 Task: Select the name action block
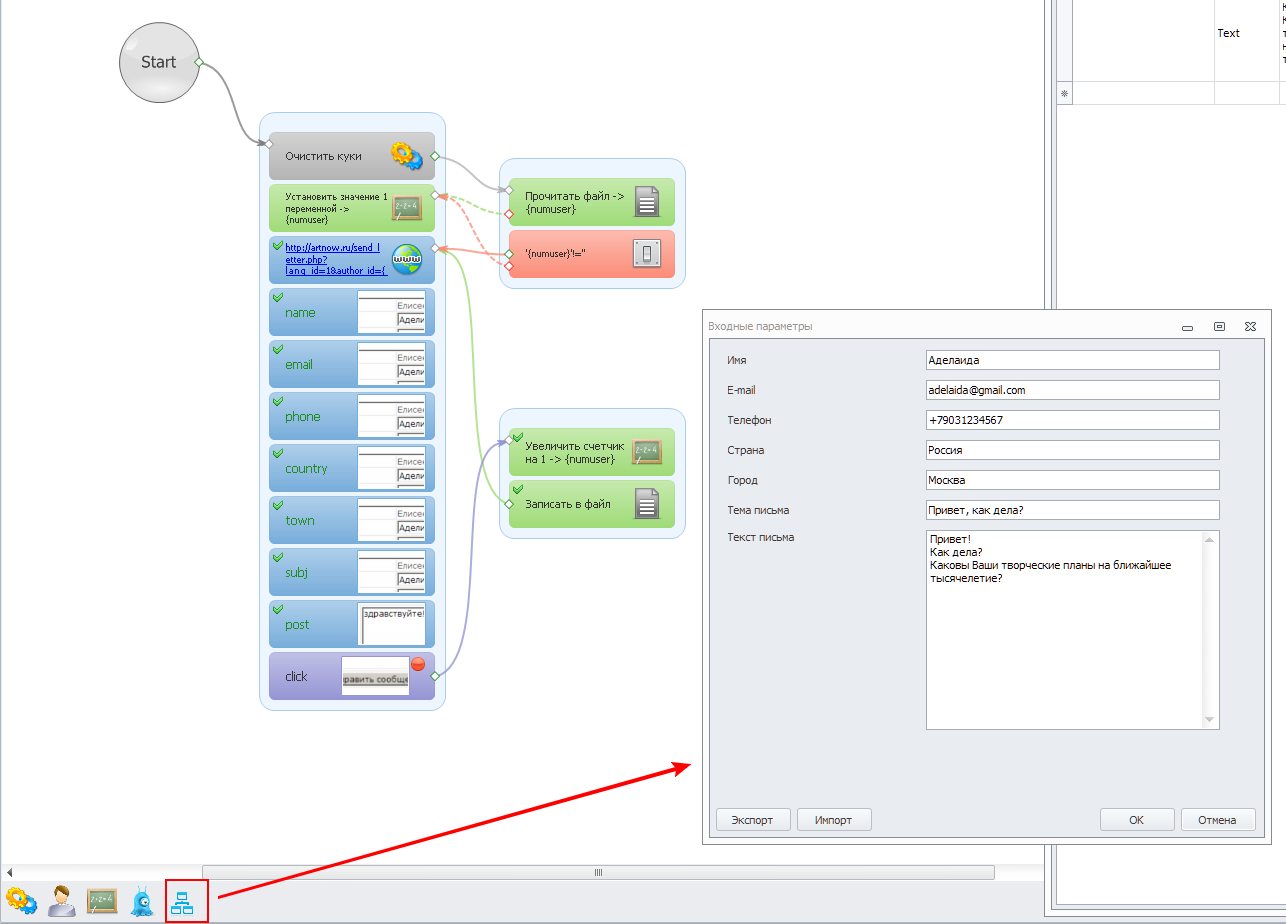pos(352,312)
